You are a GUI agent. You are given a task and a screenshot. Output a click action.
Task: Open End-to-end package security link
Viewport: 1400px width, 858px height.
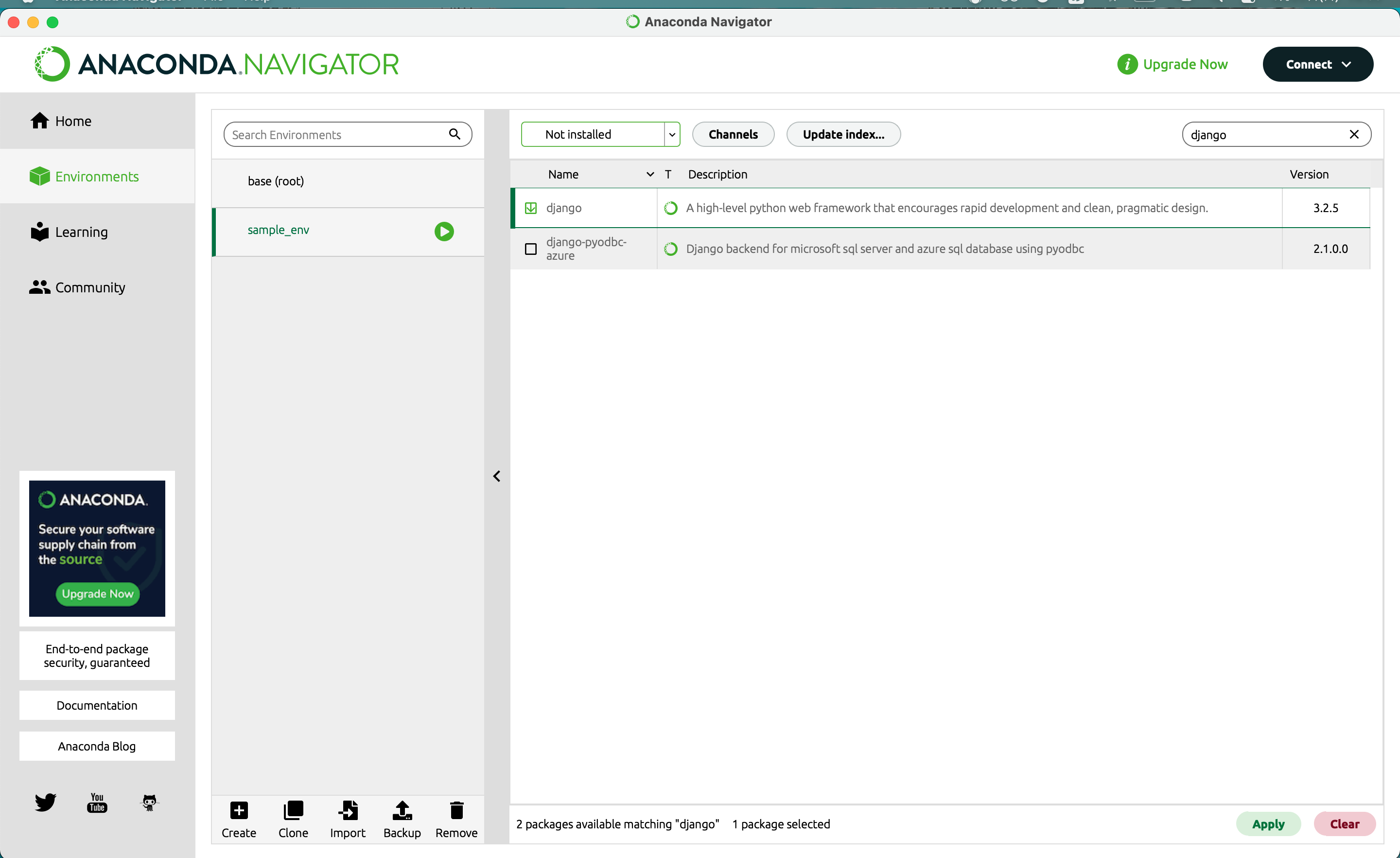tap(97, 656)
